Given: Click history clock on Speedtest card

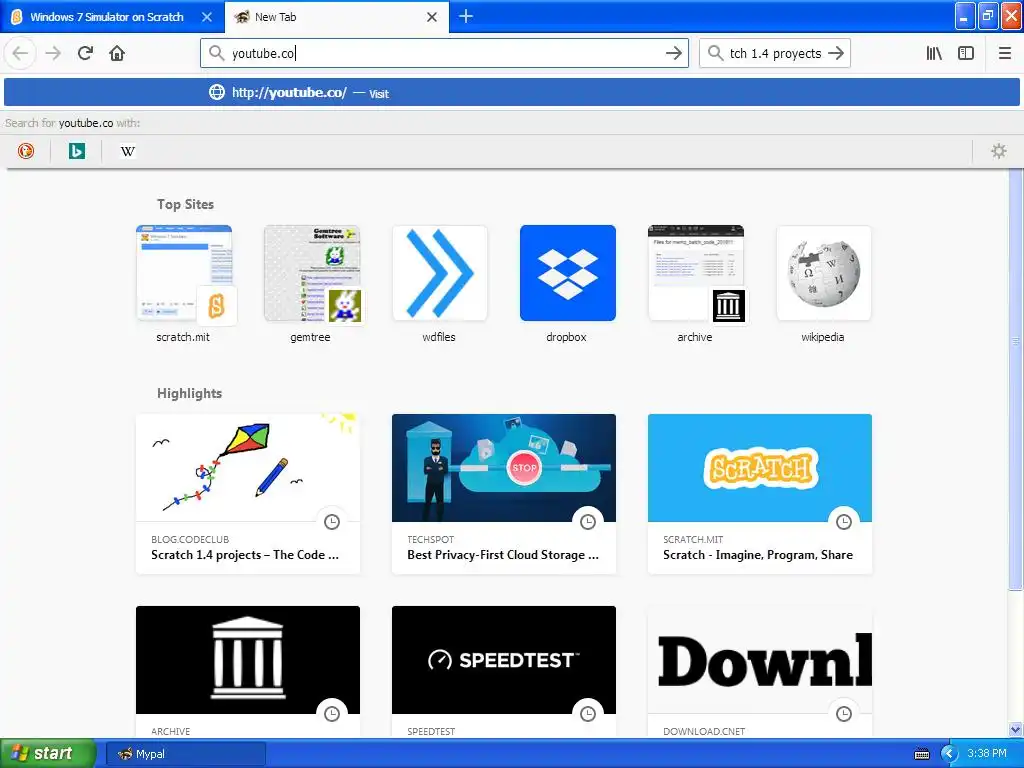Looking at the screenshot, I should 588,714.
